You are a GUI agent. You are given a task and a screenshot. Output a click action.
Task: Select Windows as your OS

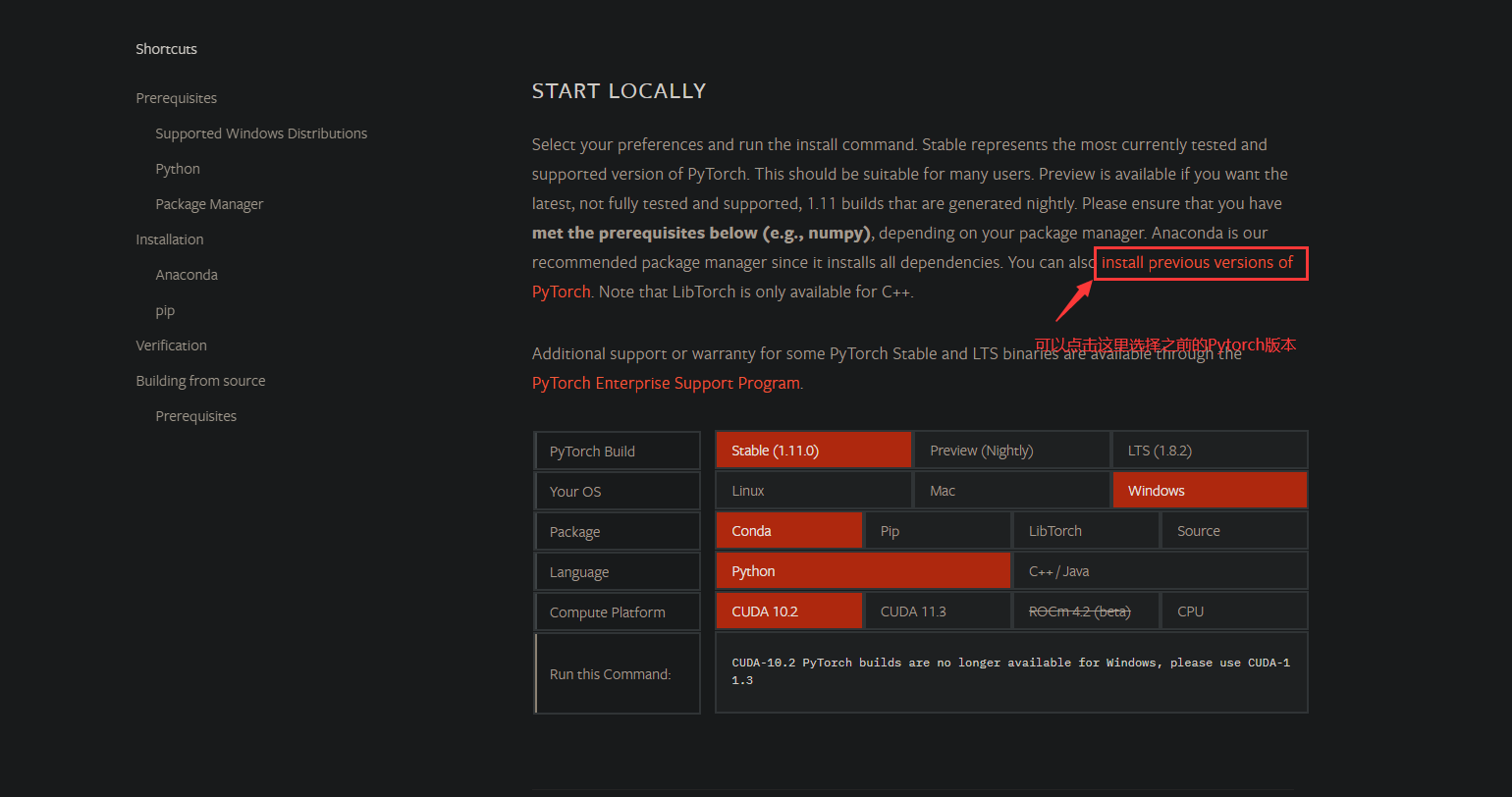point(1210,491)
